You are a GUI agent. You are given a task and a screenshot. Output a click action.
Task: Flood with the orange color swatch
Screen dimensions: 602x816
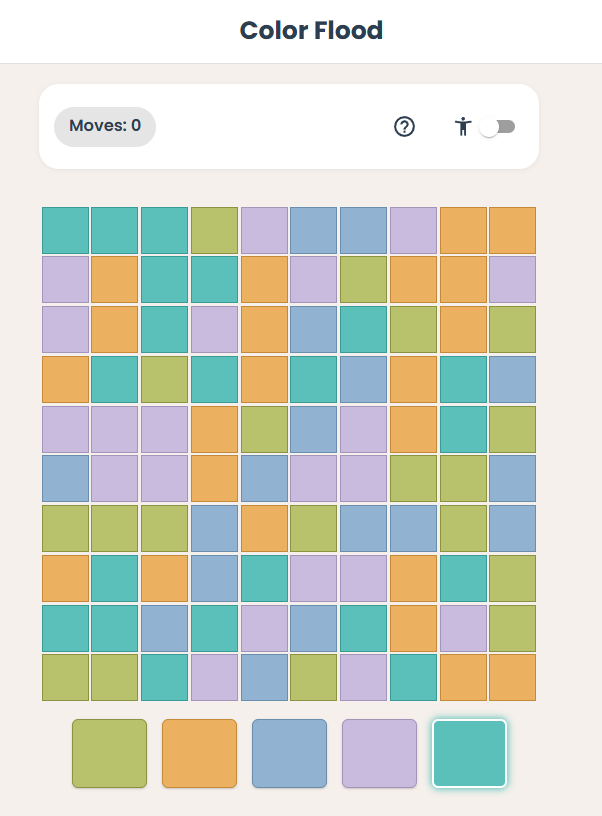coord(199,753)
